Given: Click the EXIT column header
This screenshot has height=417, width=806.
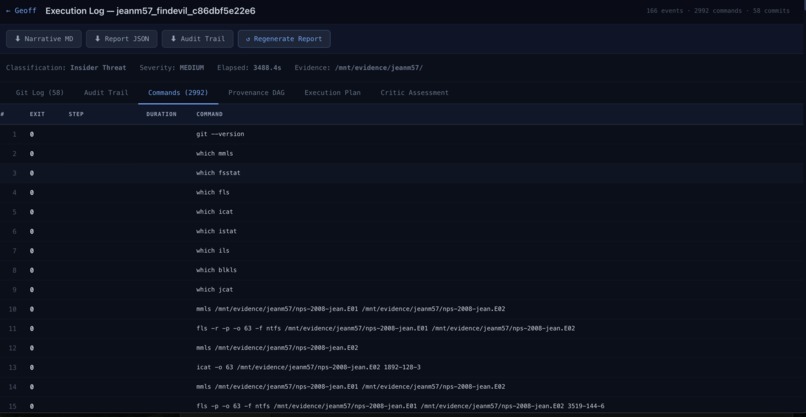Looking at the screenshot, I should click(x=37, y=114).
